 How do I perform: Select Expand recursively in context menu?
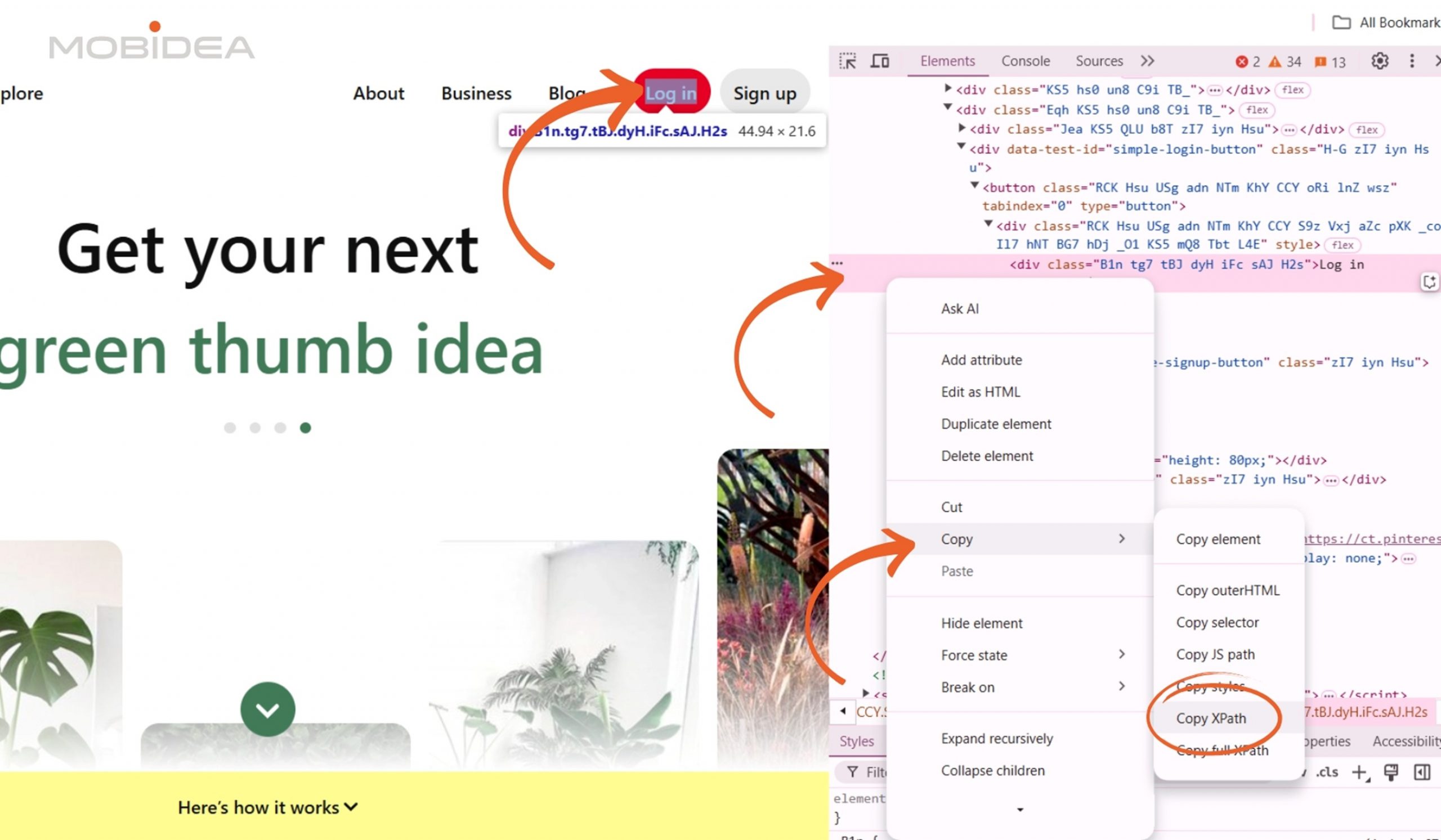point(1019,738)
